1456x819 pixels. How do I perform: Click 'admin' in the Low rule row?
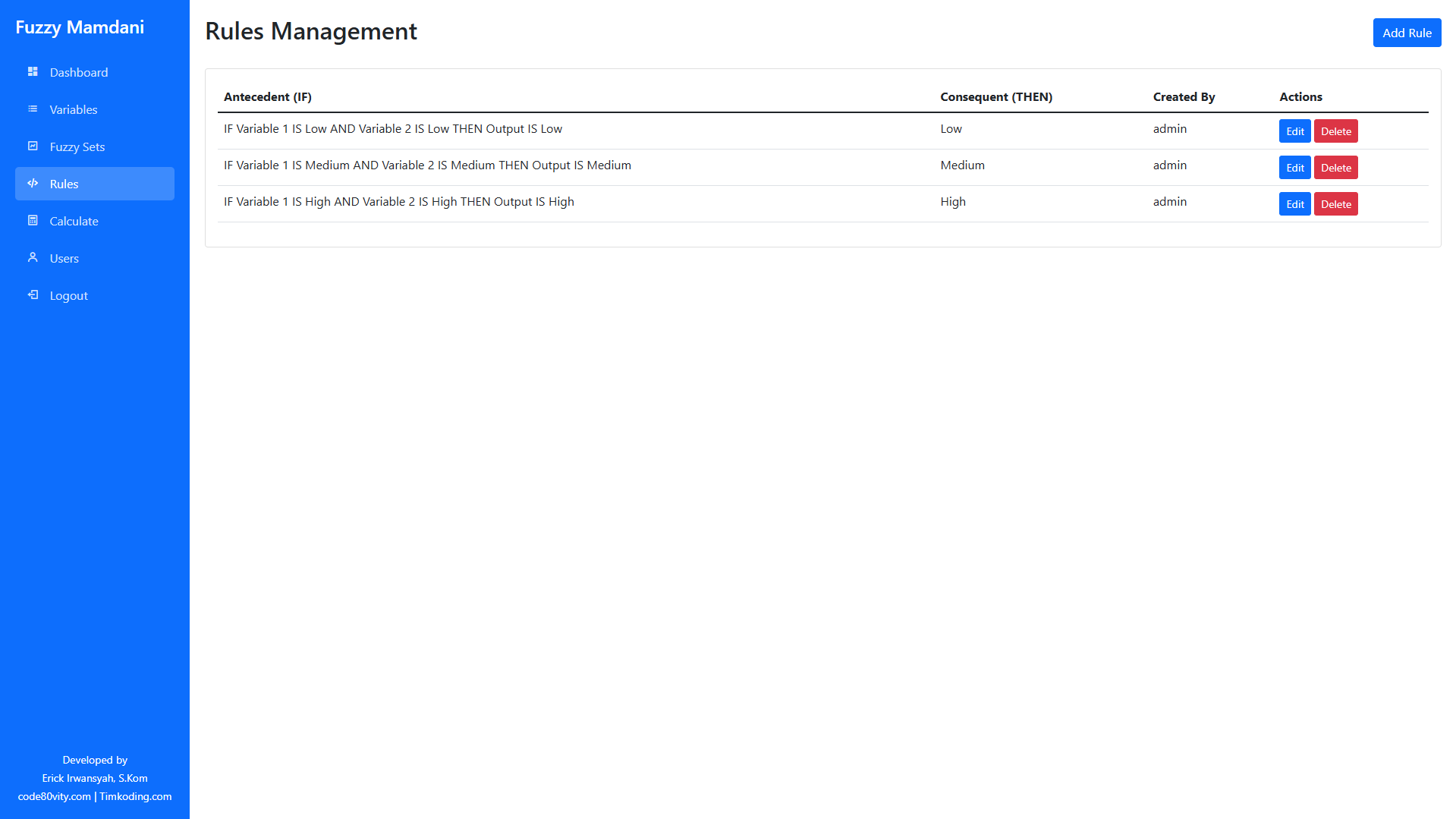pyautogui.click(x=1170, y=128)
